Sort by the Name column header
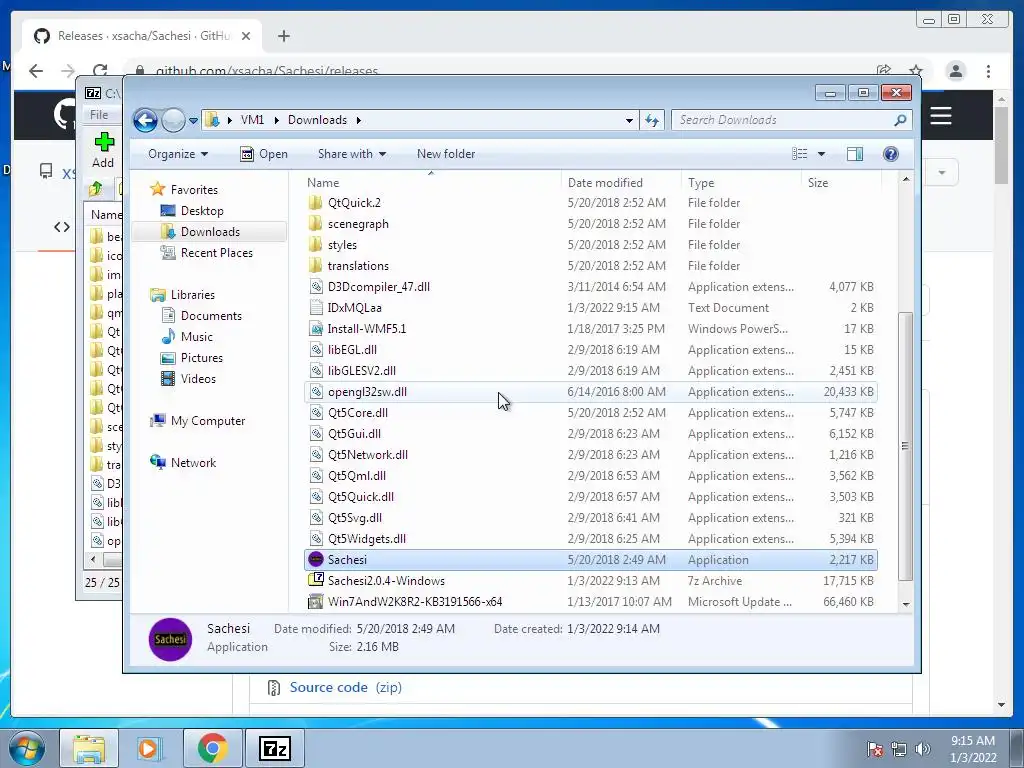1024x768 pixels. [431, 183]
